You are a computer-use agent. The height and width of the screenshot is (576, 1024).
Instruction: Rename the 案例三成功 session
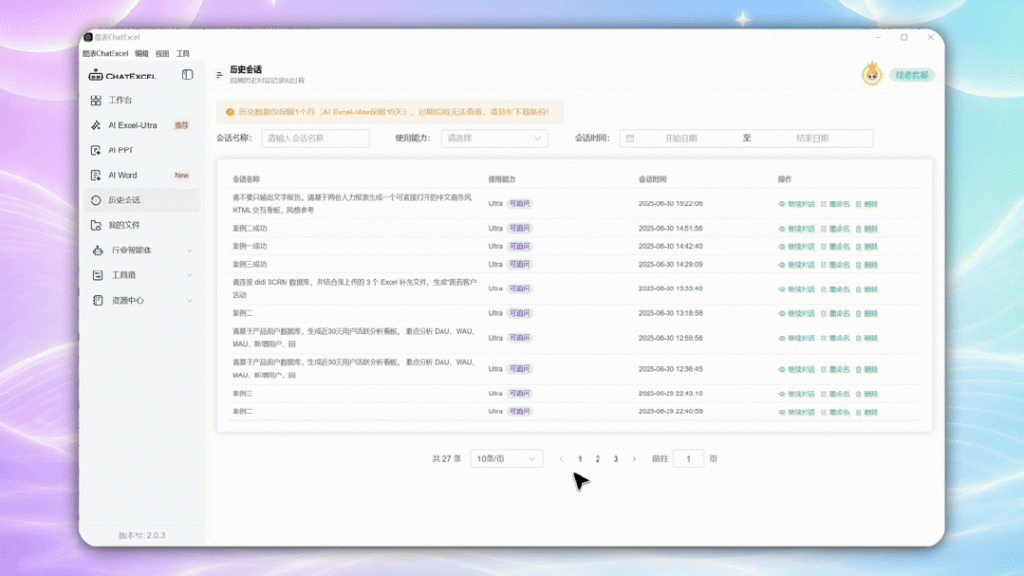coord(835,264)
